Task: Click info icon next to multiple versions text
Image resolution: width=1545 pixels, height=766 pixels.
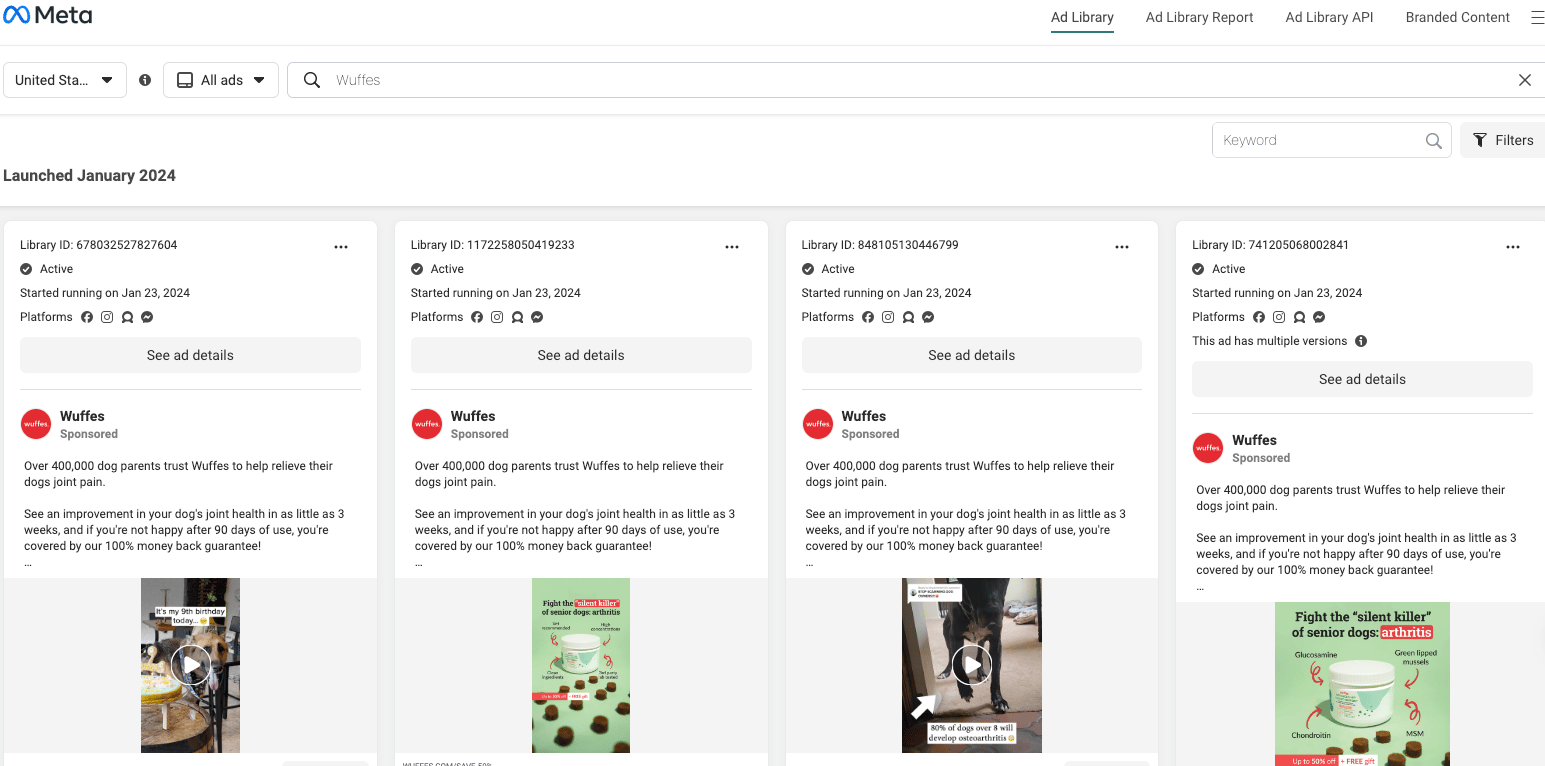Action: (x=1361, y=341)
